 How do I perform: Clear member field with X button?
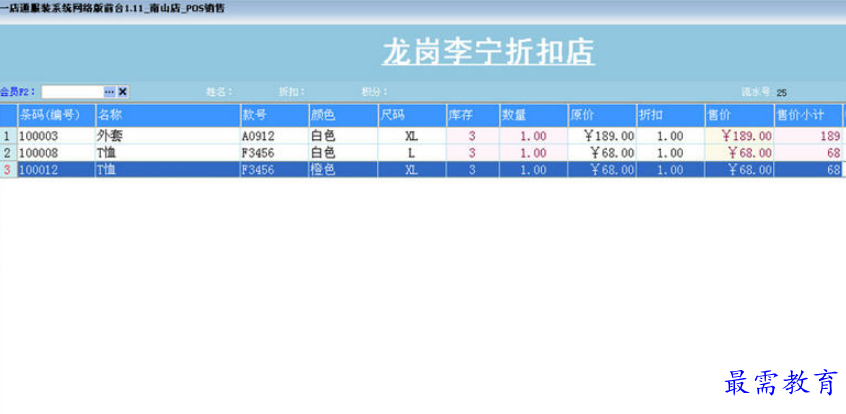[x=123, y=92]
